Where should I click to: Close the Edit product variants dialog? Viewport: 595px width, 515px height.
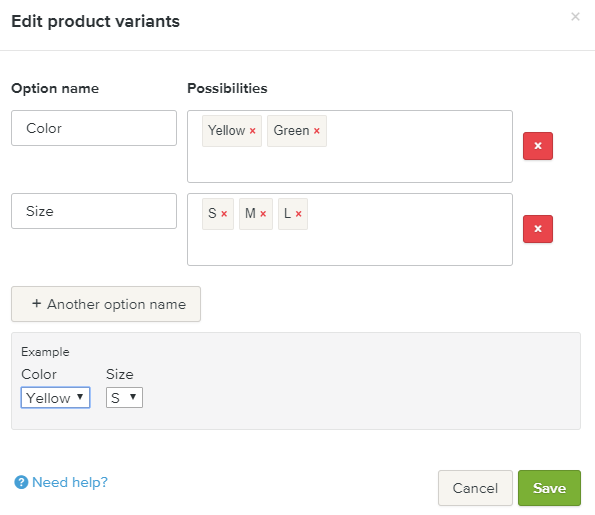[x=575, y=17]
